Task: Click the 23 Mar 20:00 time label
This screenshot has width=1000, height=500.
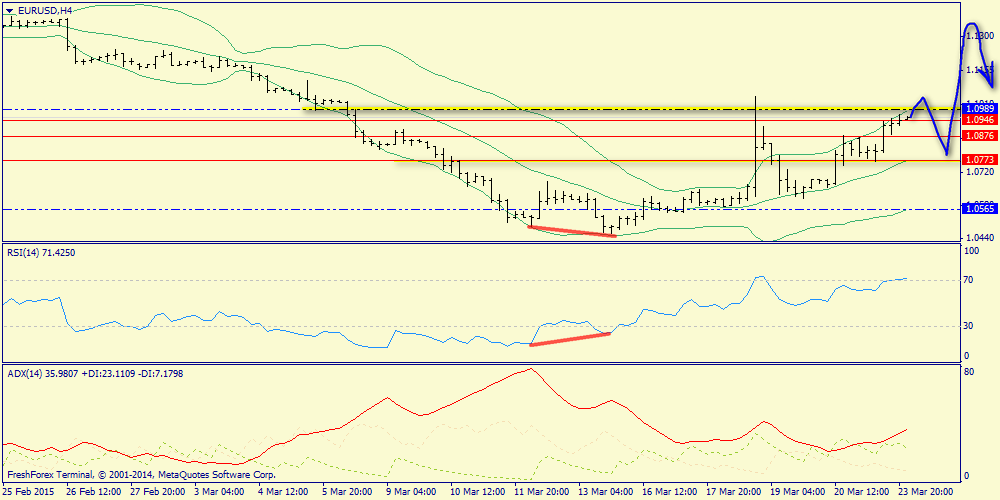Action: click(927, 492)
